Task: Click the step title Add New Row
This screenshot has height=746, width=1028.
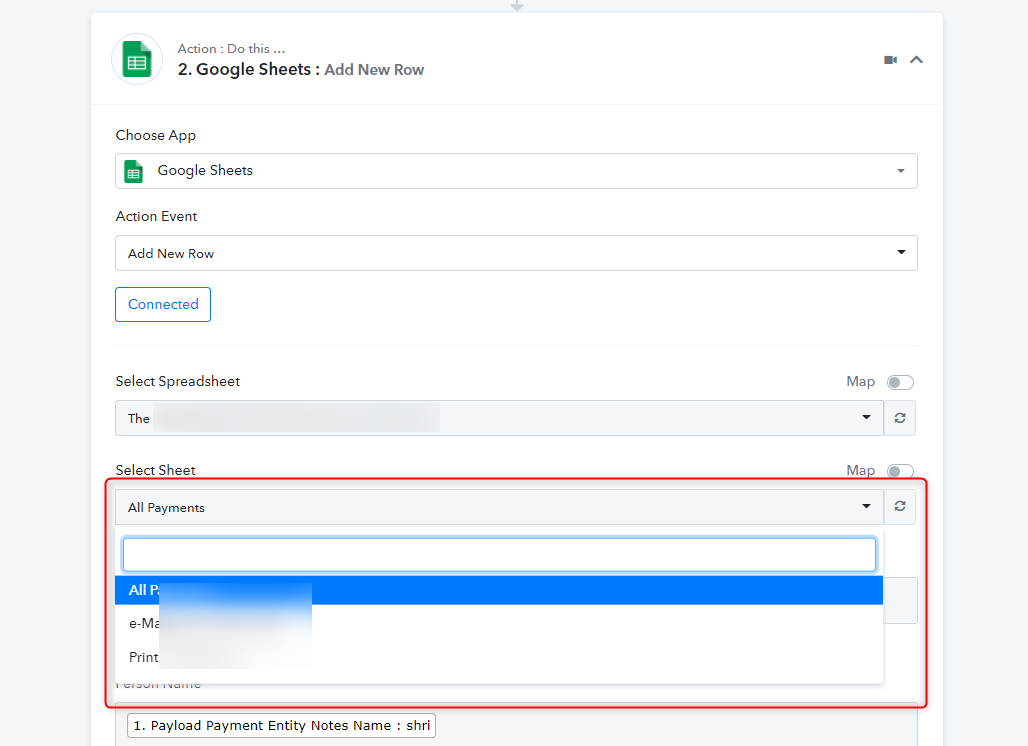Action: click(374, 69)
